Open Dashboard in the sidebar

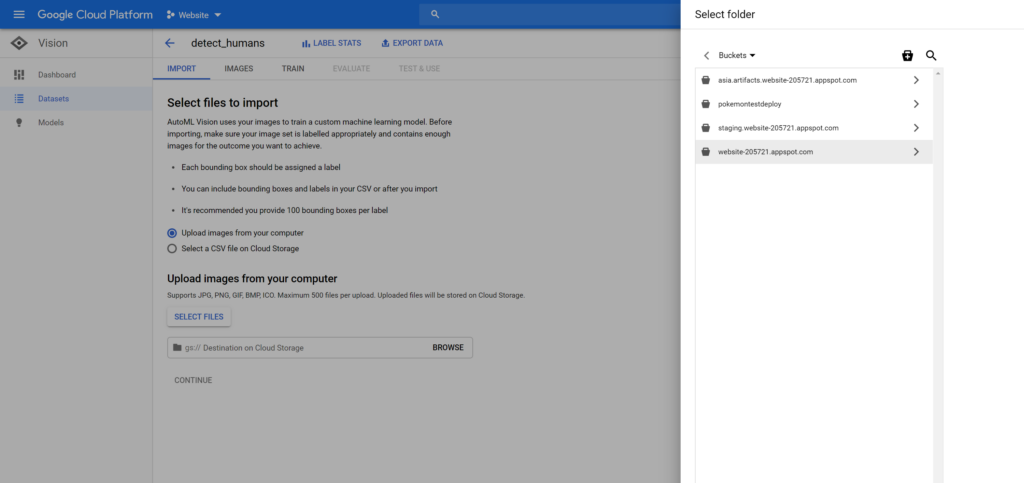point(76,74)
